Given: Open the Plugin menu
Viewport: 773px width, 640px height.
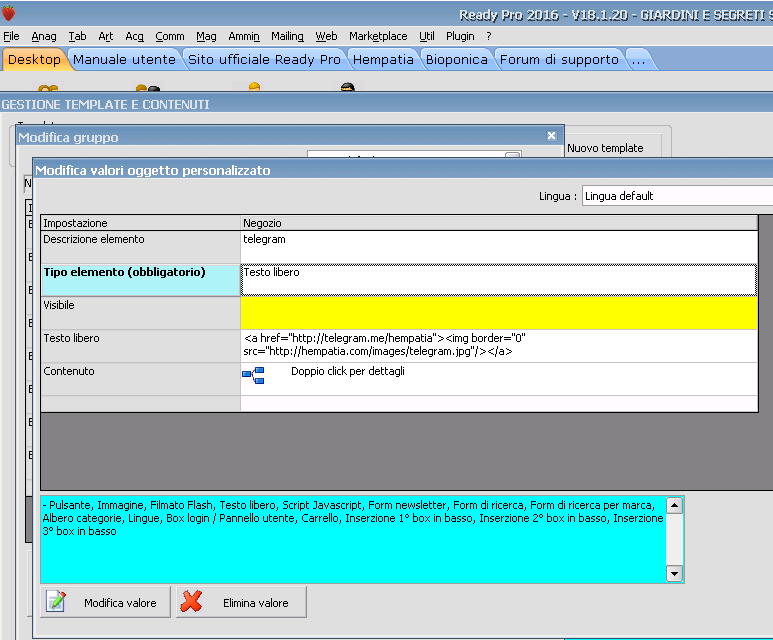Looking at the screenshot, I should (460, 36).
